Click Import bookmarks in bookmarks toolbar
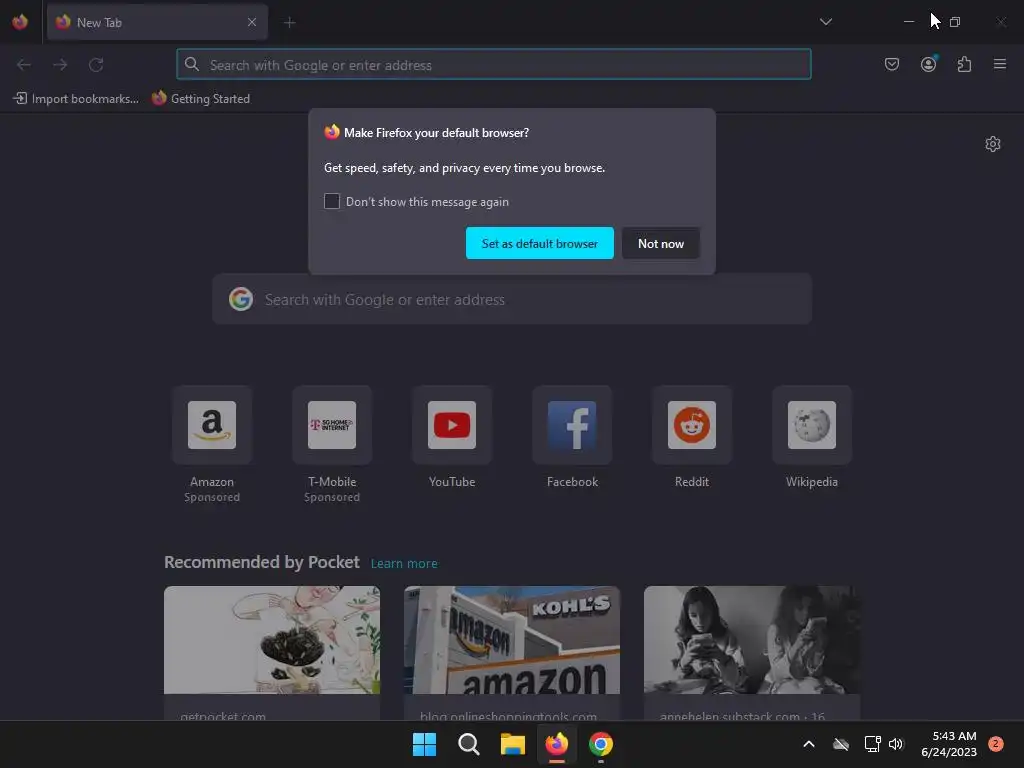 [76, 99]
